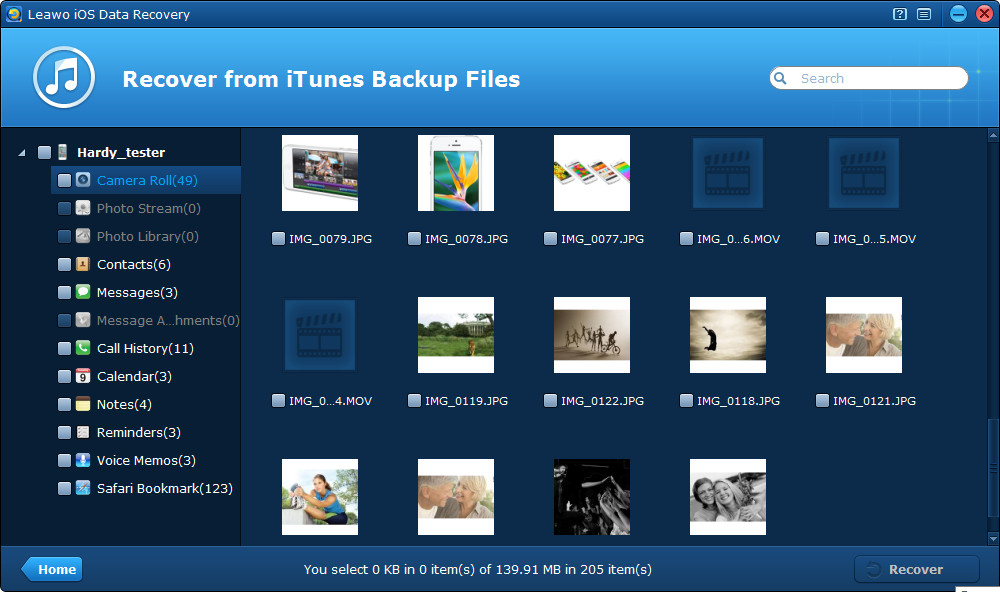
Task: Tick the Contacts(6) checkbox
Action: click(64, 264)
